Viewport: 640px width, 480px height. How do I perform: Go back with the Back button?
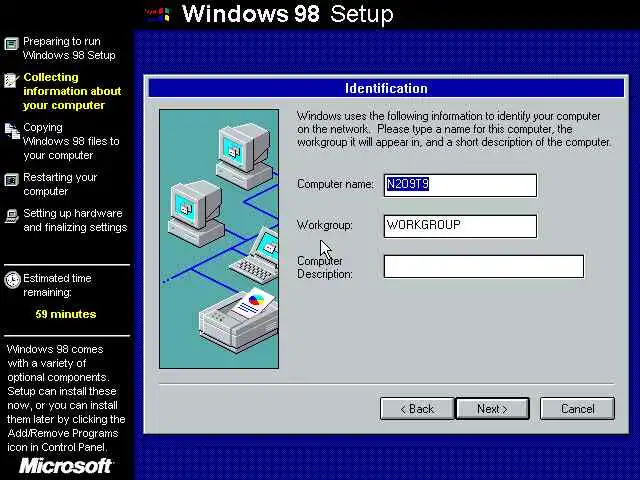417,409
